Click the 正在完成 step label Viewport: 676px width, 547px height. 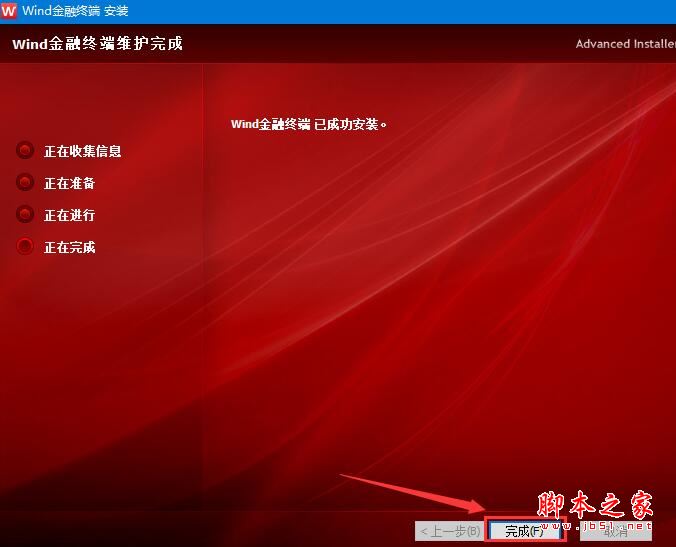(x=69, y=247)
